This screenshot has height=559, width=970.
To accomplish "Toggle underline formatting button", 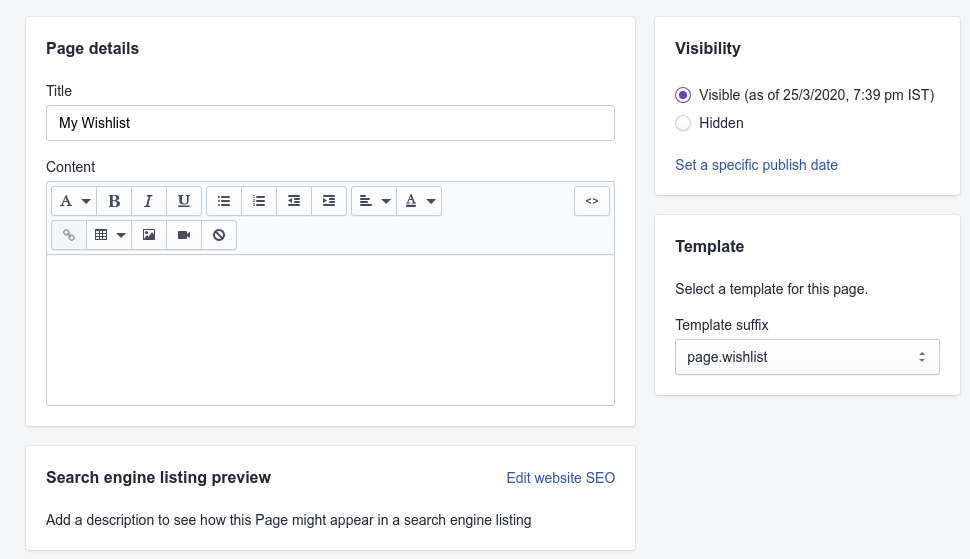I will tap(184, 201).
